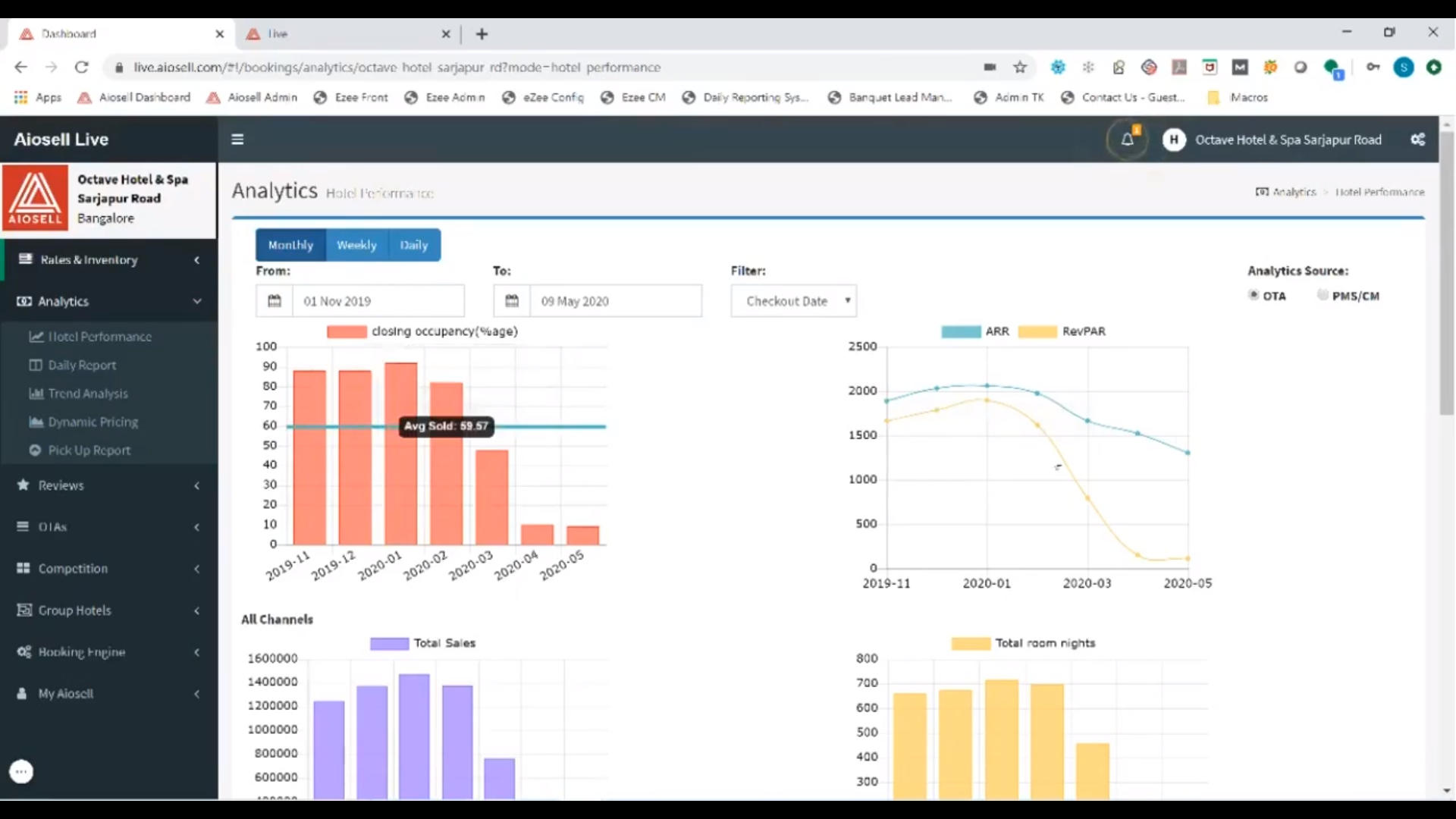
Task: Toggle closing occupancy legend swatch
Action: [x=347, y=331]
